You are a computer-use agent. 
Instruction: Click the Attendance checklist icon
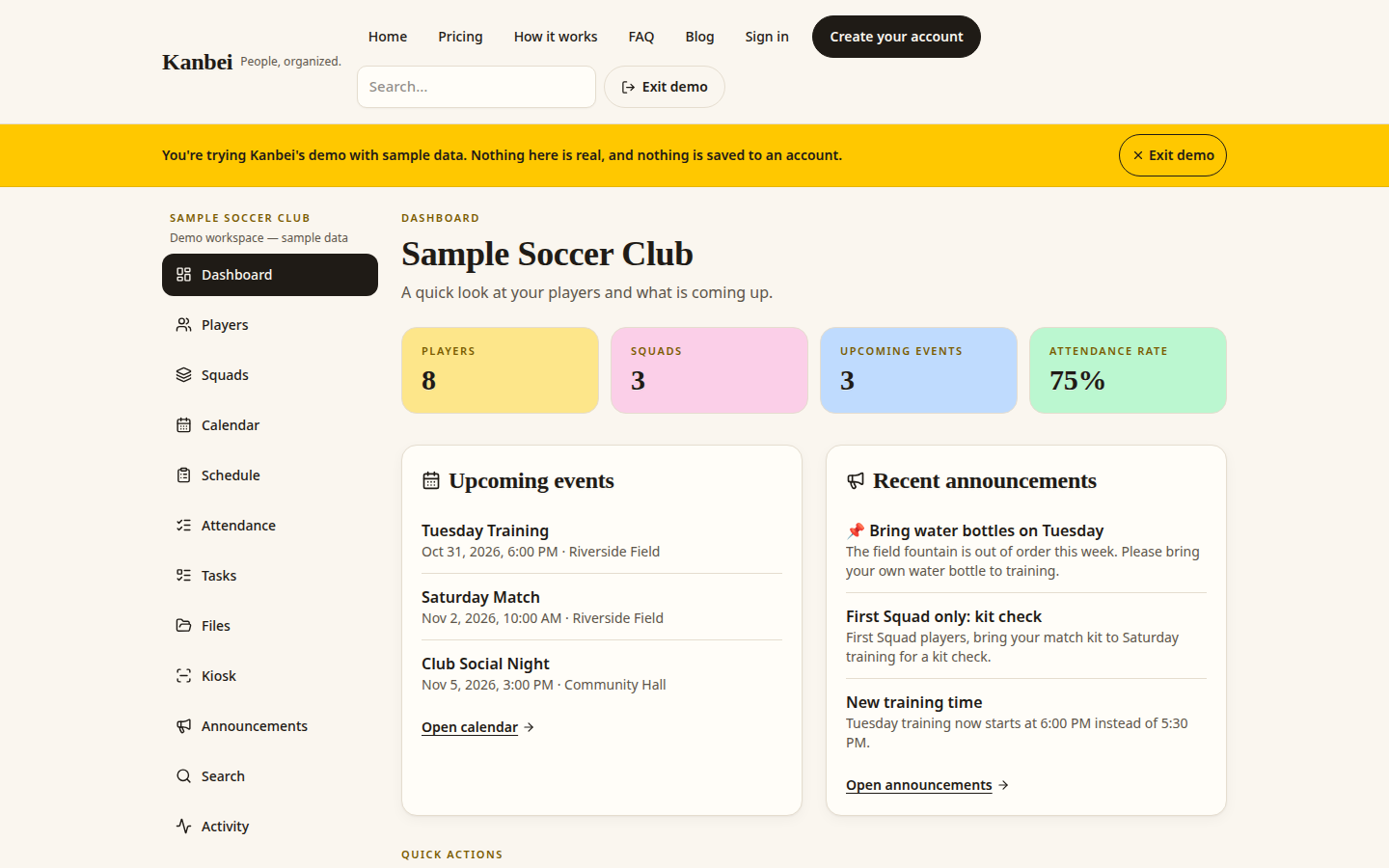click(x=183, y=526)
